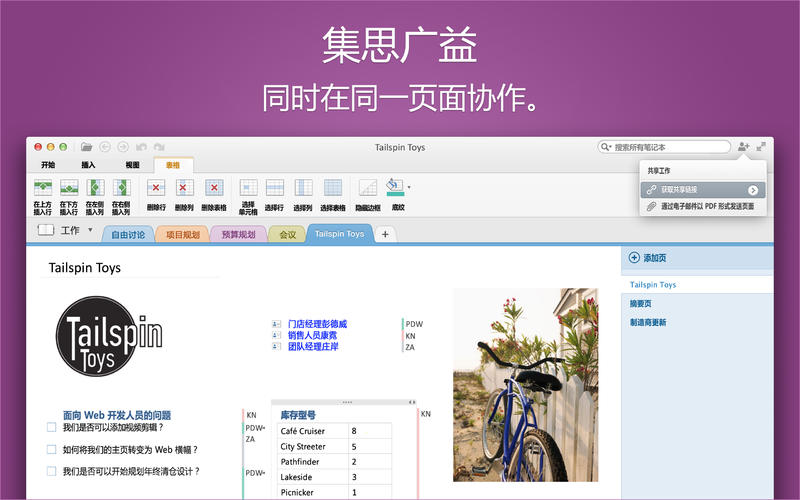Open the 自由讨论 section tab
Viewport: 800px width, 500px height.
pyautogui.click(x=128, y=235)
